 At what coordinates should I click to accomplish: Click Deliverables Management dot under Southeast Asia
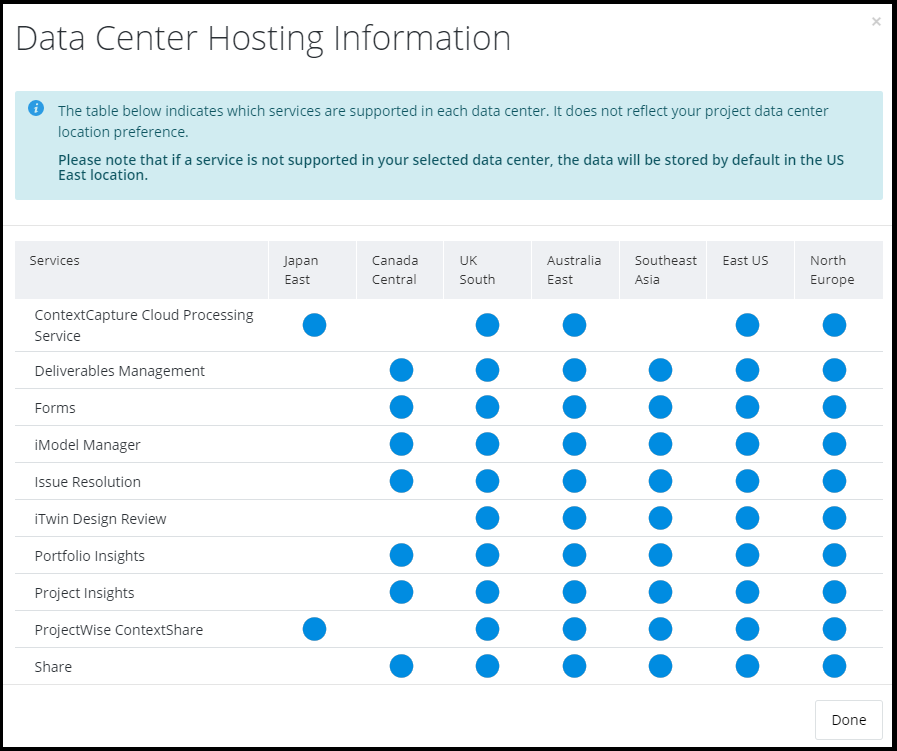[x=660, y=370]
